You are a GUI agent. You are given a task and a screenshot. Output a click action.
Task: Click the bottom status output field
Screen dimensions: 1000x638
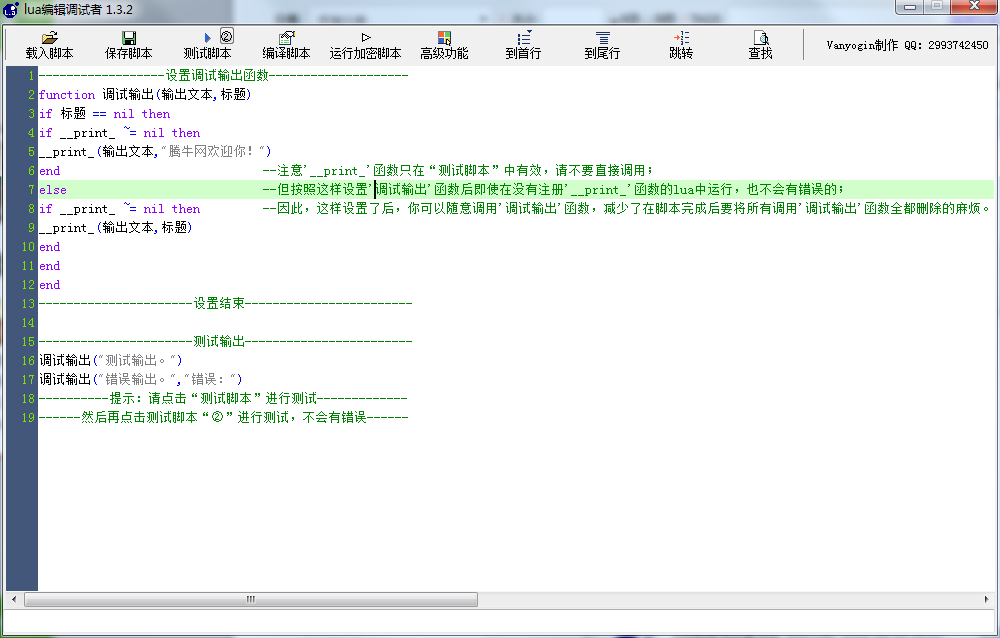(x=500, y=622)
